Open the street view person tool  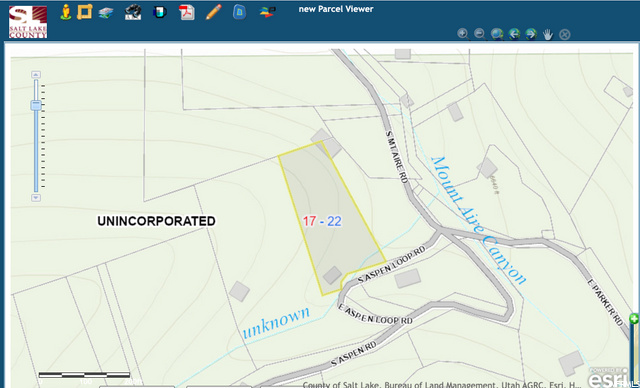(x=65, y=12)
